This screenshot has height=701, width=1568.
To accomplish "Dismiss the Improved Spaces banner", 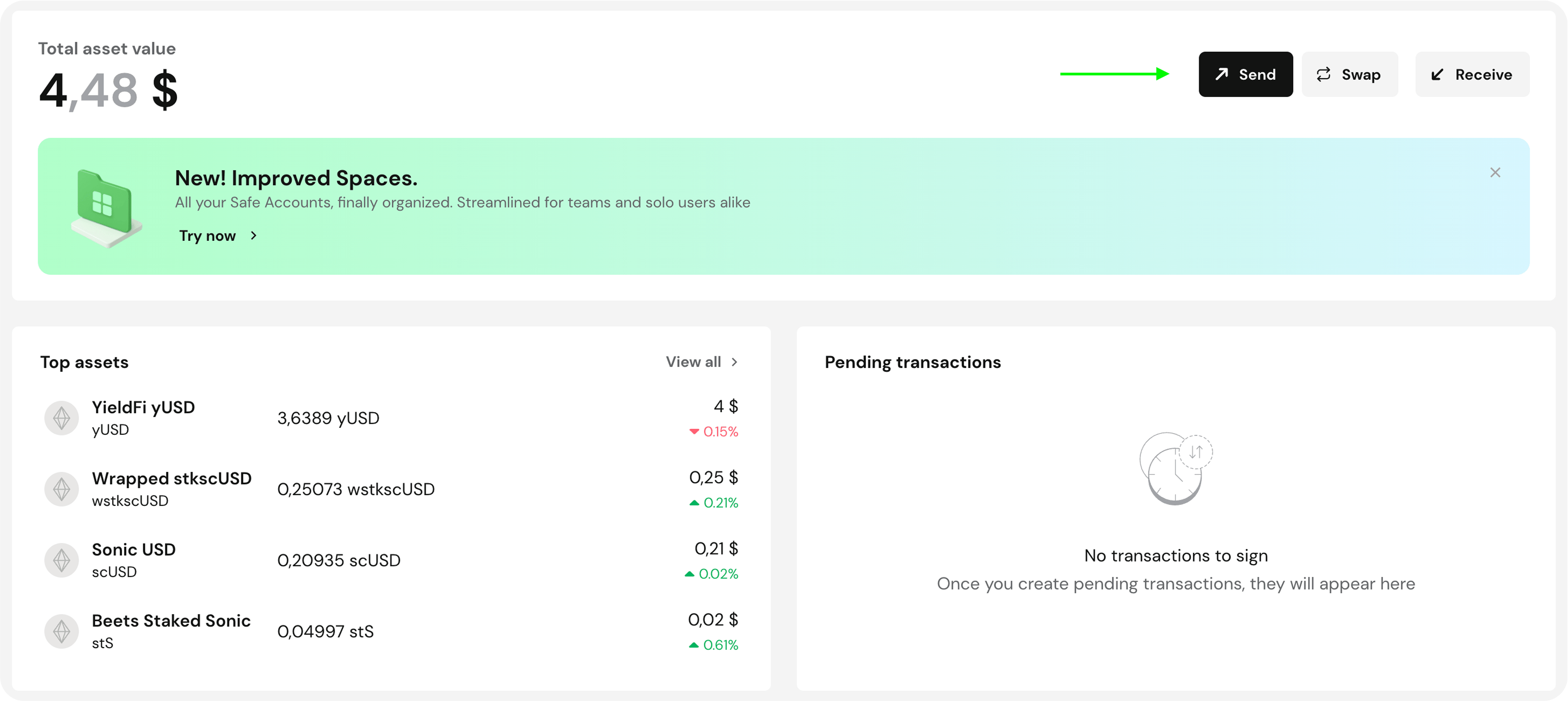I will tap(1495, 173).
